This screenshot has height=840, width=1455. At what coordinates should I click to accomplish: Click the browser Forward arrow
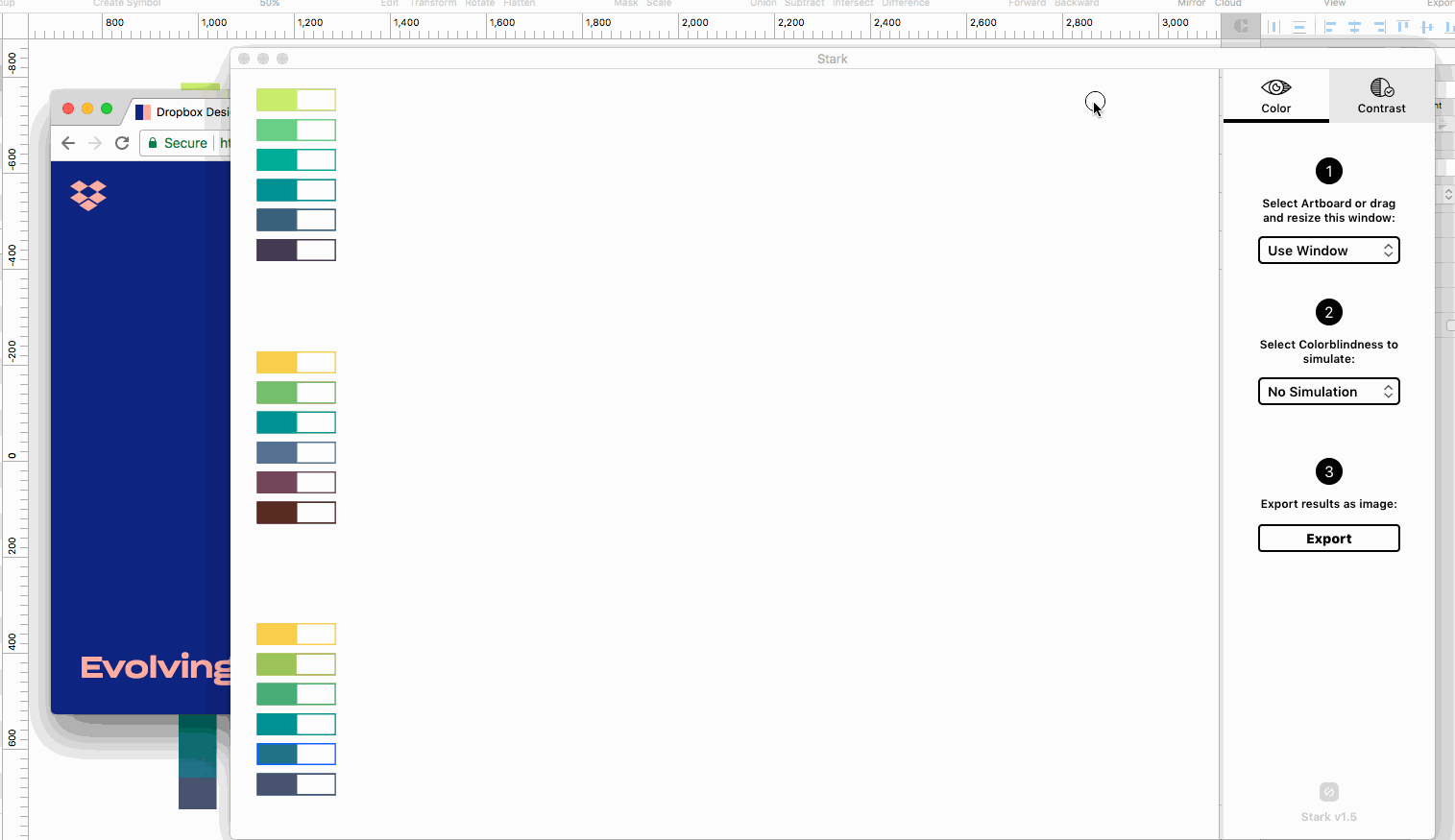[x=95, y=143]
